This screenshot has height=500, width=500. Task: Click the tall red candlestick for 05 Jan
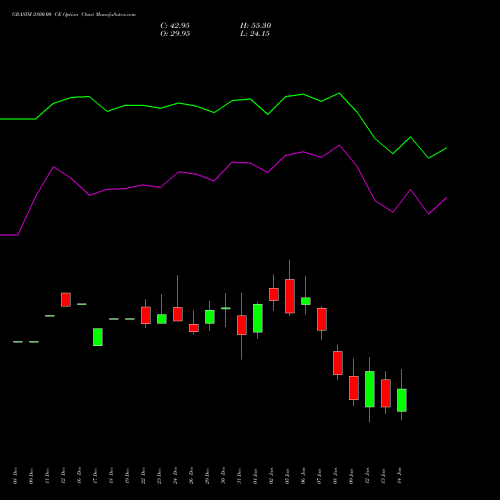coord(290,296)
